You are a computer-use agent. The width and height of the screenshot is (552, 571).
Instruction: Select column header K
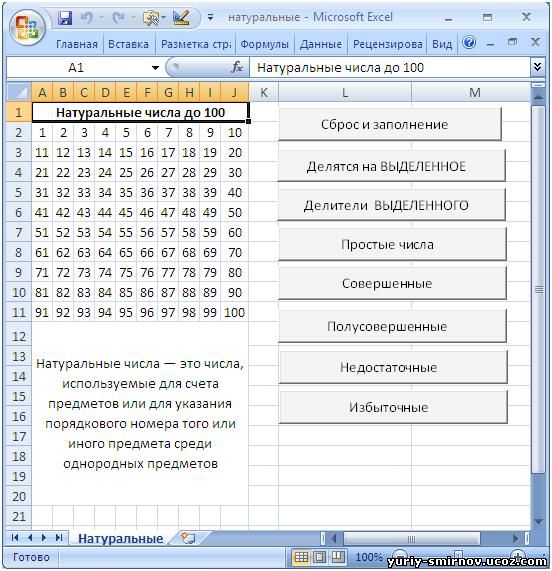click(x=264, y=92)
